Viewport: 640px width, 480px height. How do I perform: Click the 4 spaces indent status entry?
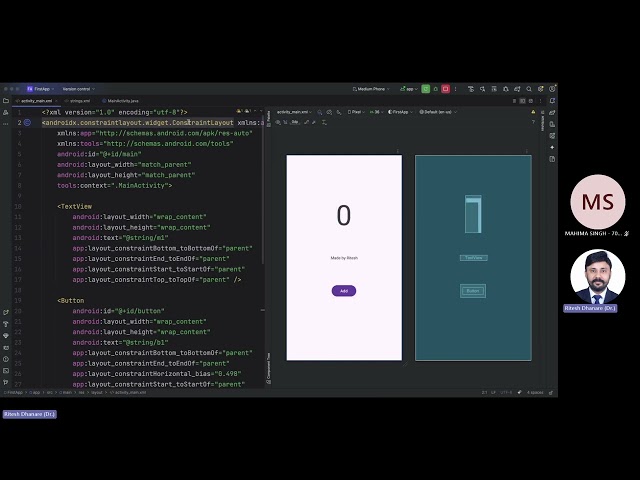(x=535, y=392)
